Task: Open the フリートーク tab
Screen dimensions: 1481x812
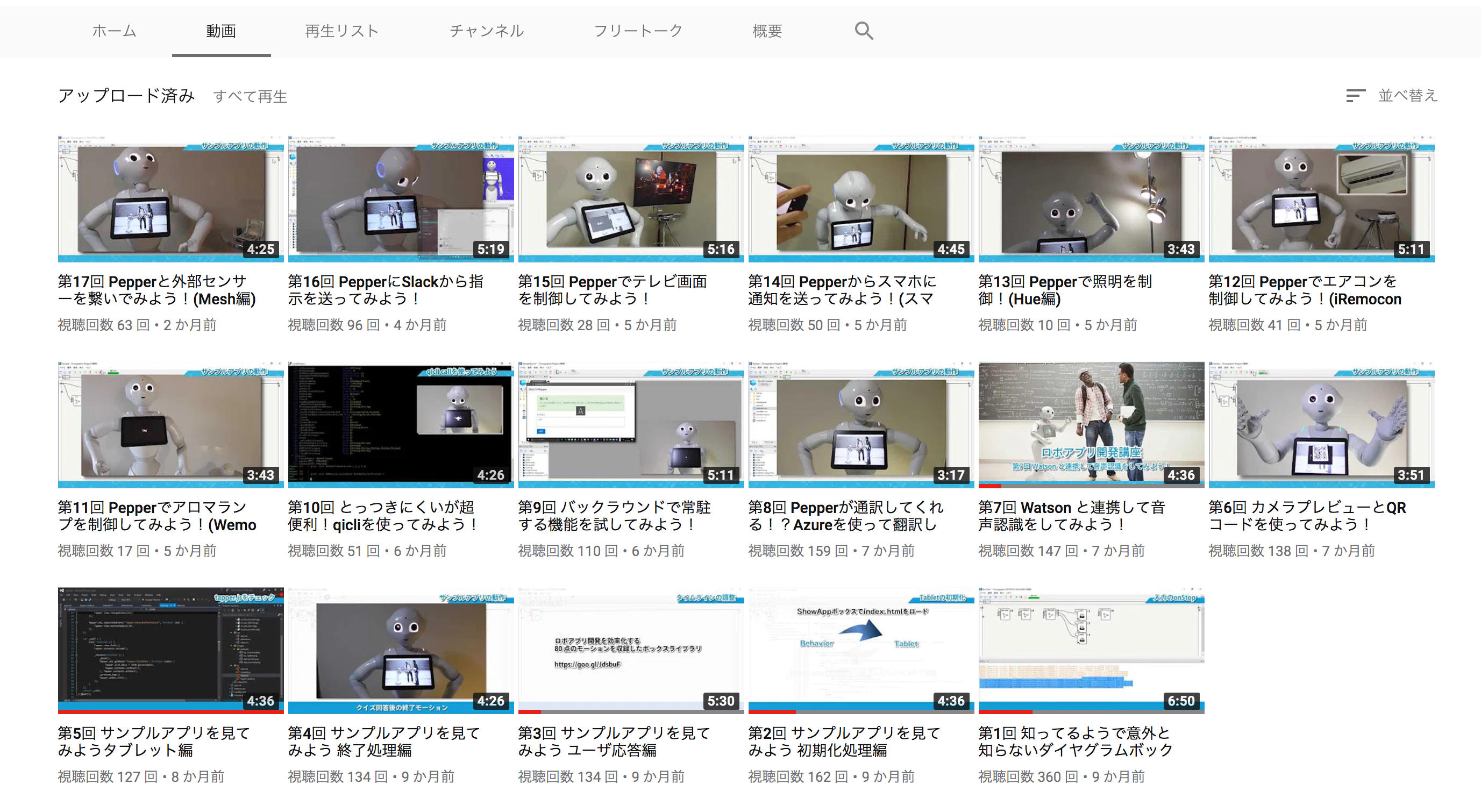Action: click(x=638, y=31)
